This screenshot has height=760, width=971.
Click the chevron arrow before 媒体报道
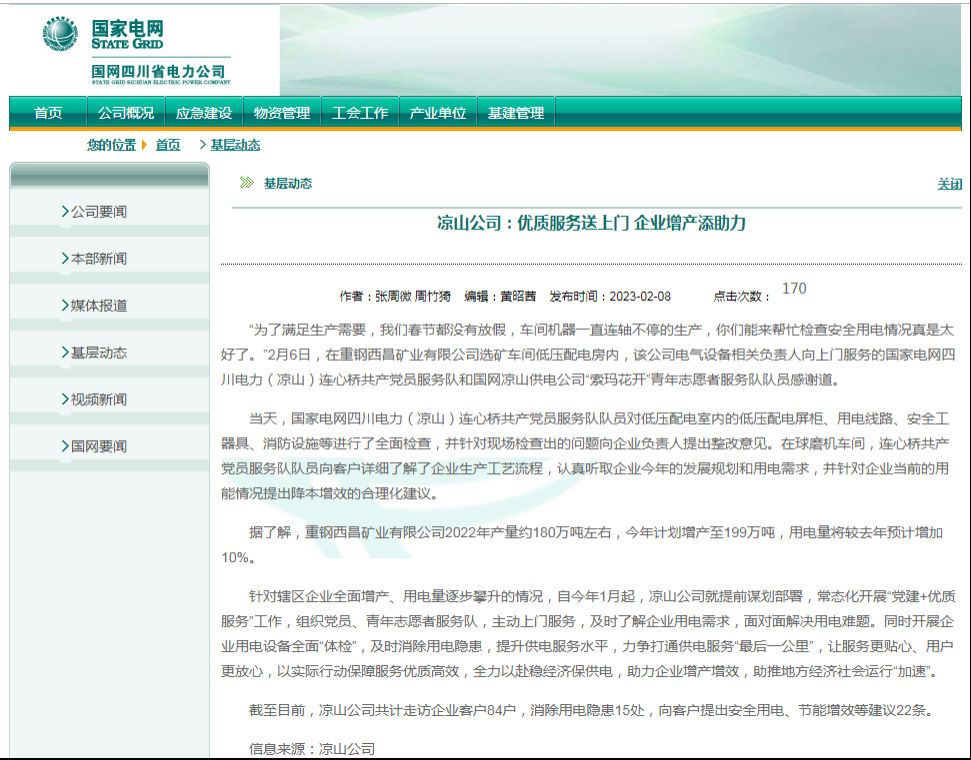65,305
